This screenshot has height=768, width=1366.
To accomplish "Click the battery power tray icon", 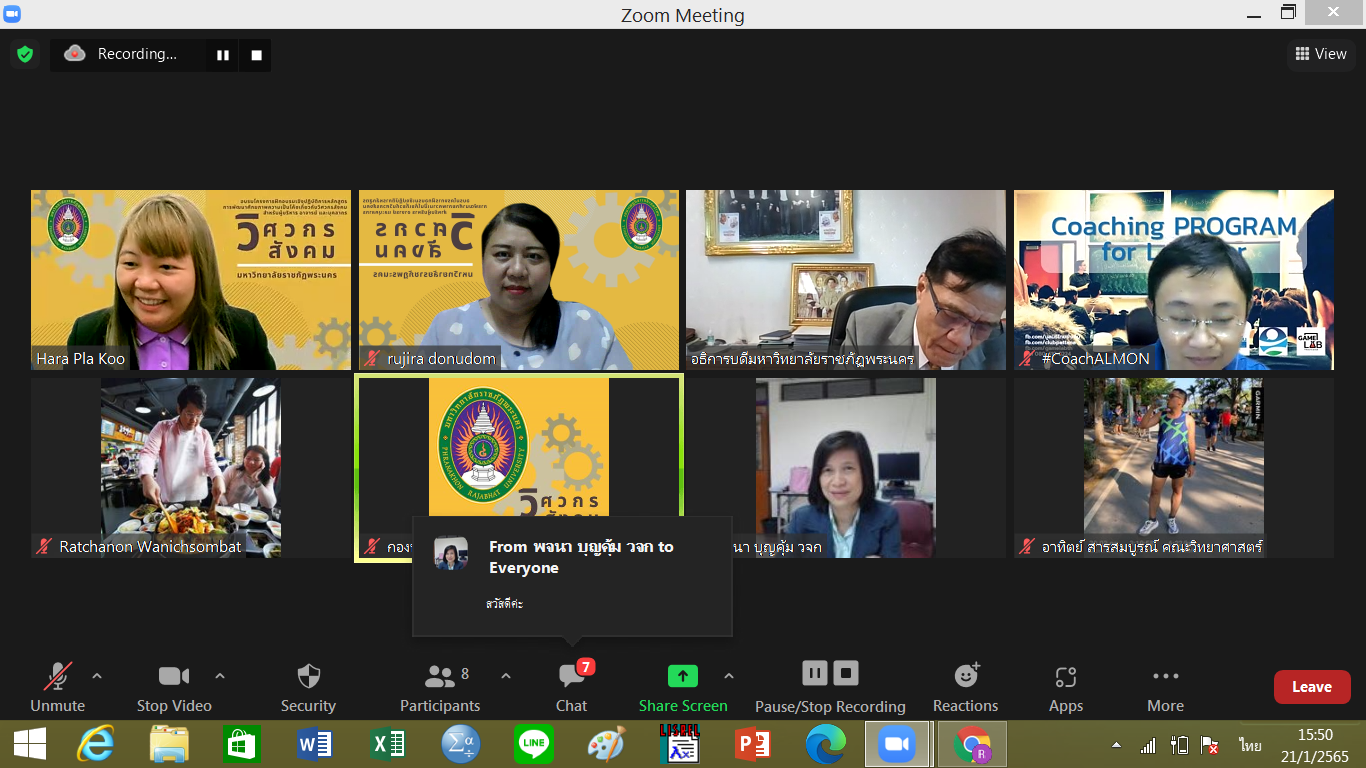I will click(x=1179, y=745).
